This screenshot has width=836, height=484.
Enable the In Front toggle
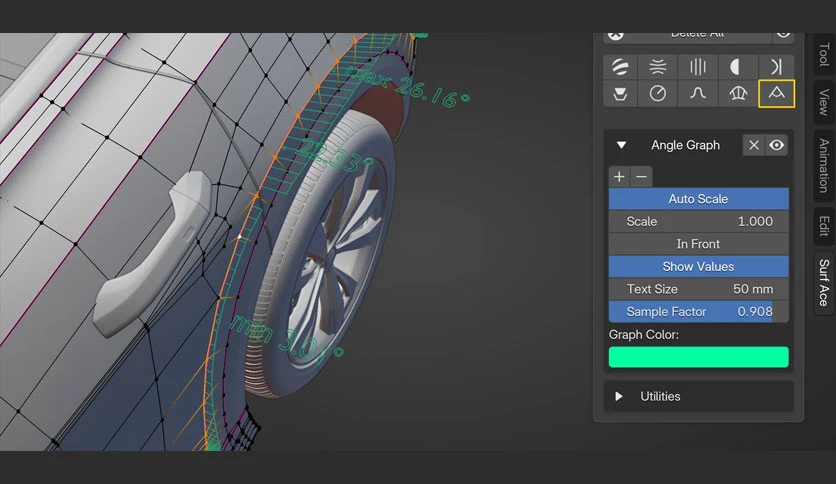click(698, 244)
